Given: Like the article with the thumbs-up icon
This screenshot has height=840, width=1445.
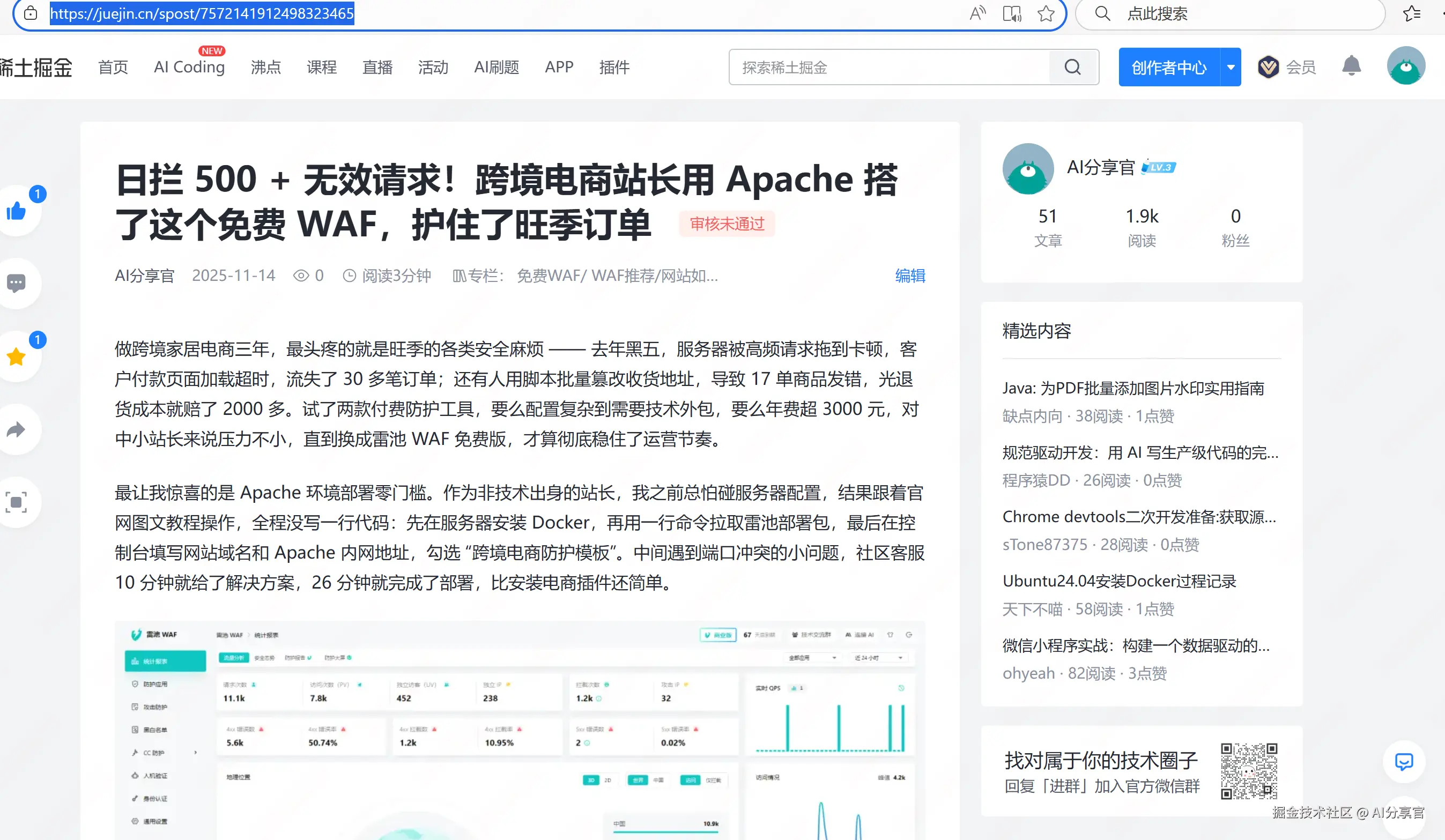Looking at the screenshot, I should click(17, 210).
